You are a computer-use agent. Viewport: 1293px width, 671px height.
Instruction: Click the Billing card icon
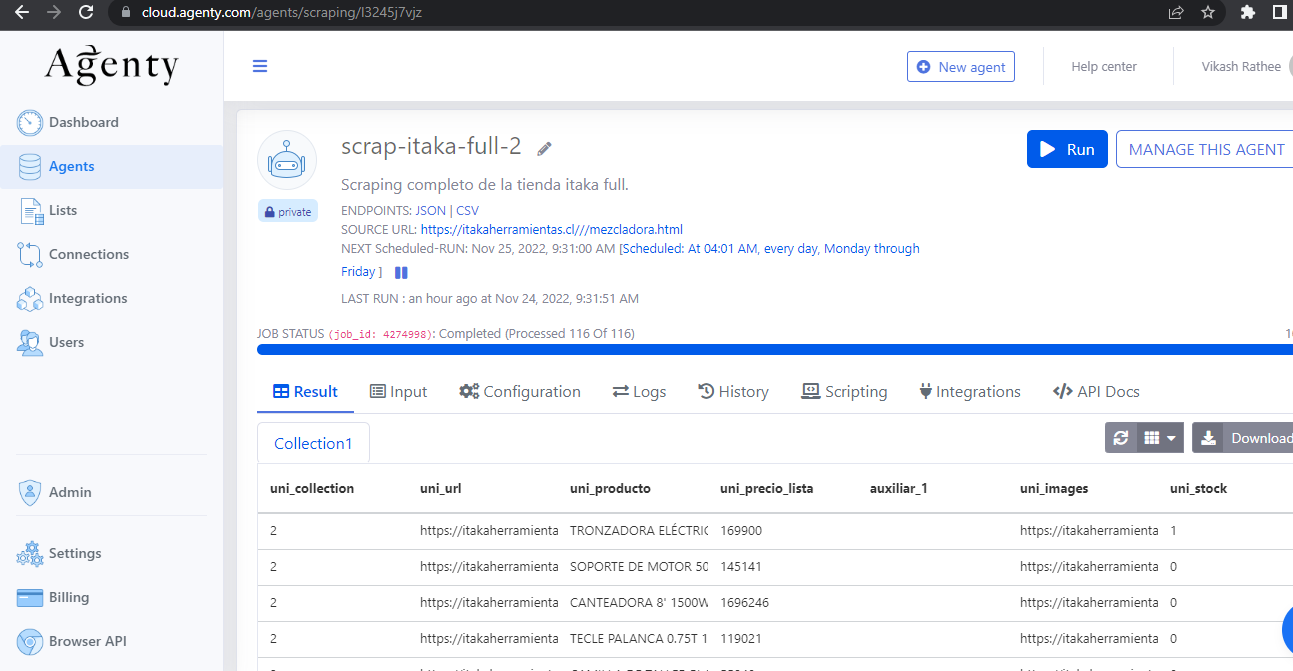(x=31, y=598)
